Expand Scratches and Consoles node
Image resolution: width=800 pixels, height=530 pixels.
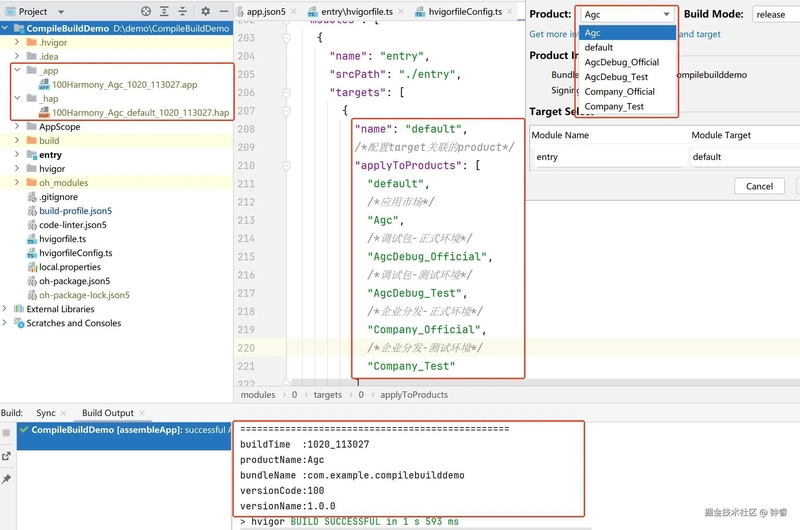(x=5, y=322)
